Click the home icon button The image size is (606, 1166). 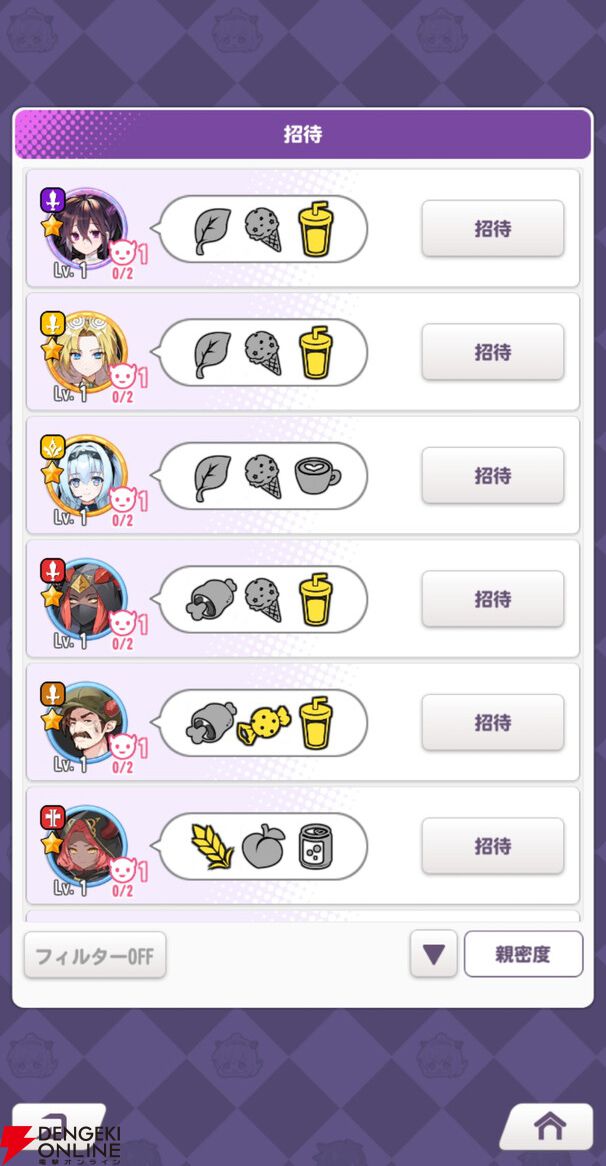(548, 1127)
